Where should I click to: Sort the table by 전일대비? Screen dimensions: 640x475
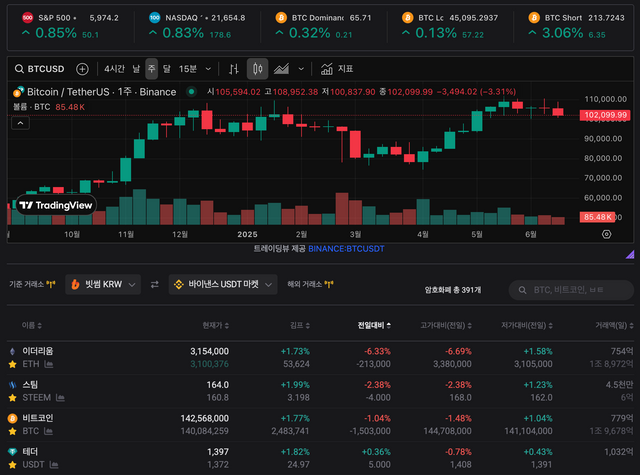coord(374,325)
